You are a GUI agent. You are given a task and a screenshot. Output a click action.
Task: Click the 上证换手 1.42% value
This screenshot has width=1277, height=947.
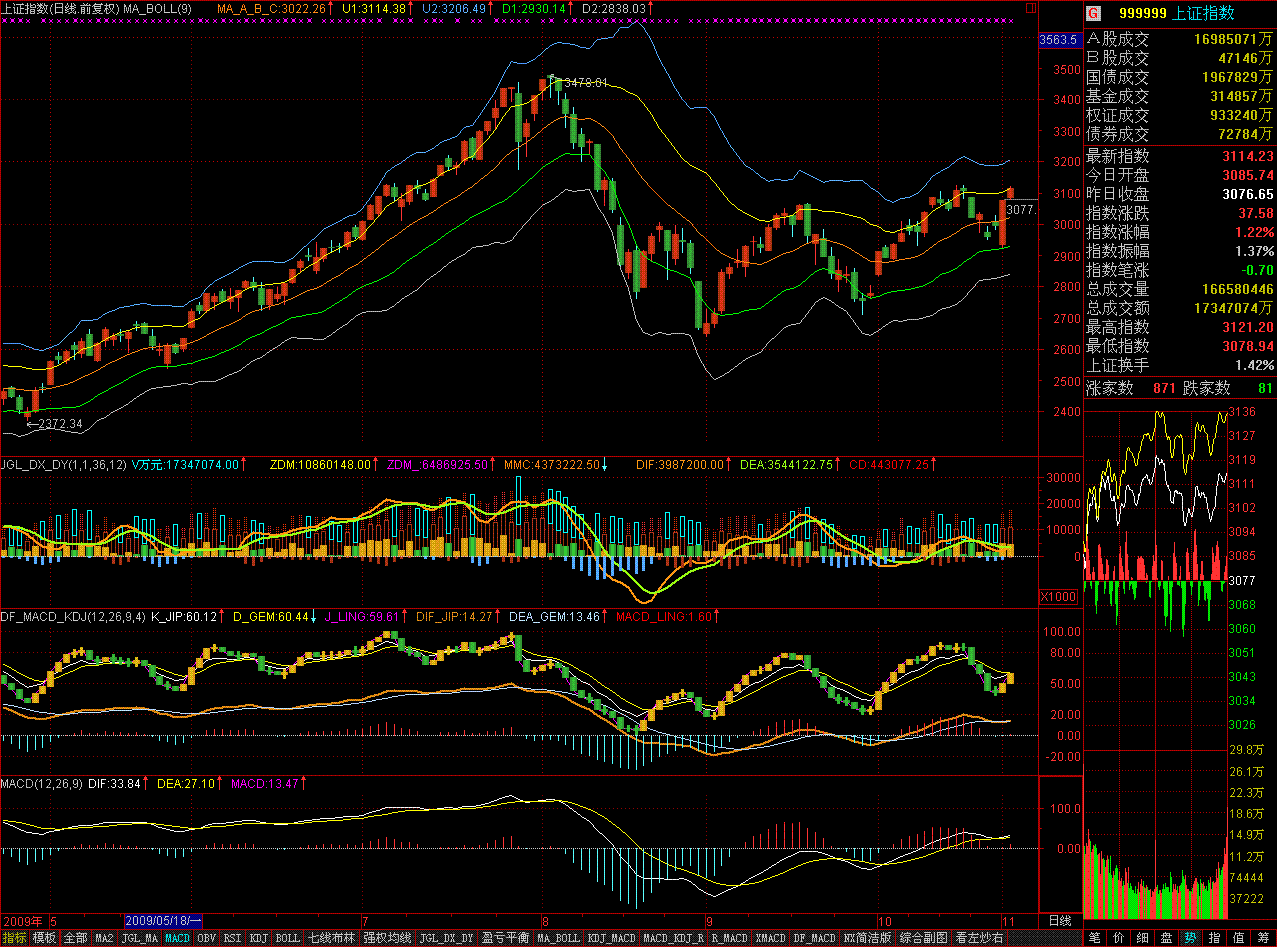1253,365
